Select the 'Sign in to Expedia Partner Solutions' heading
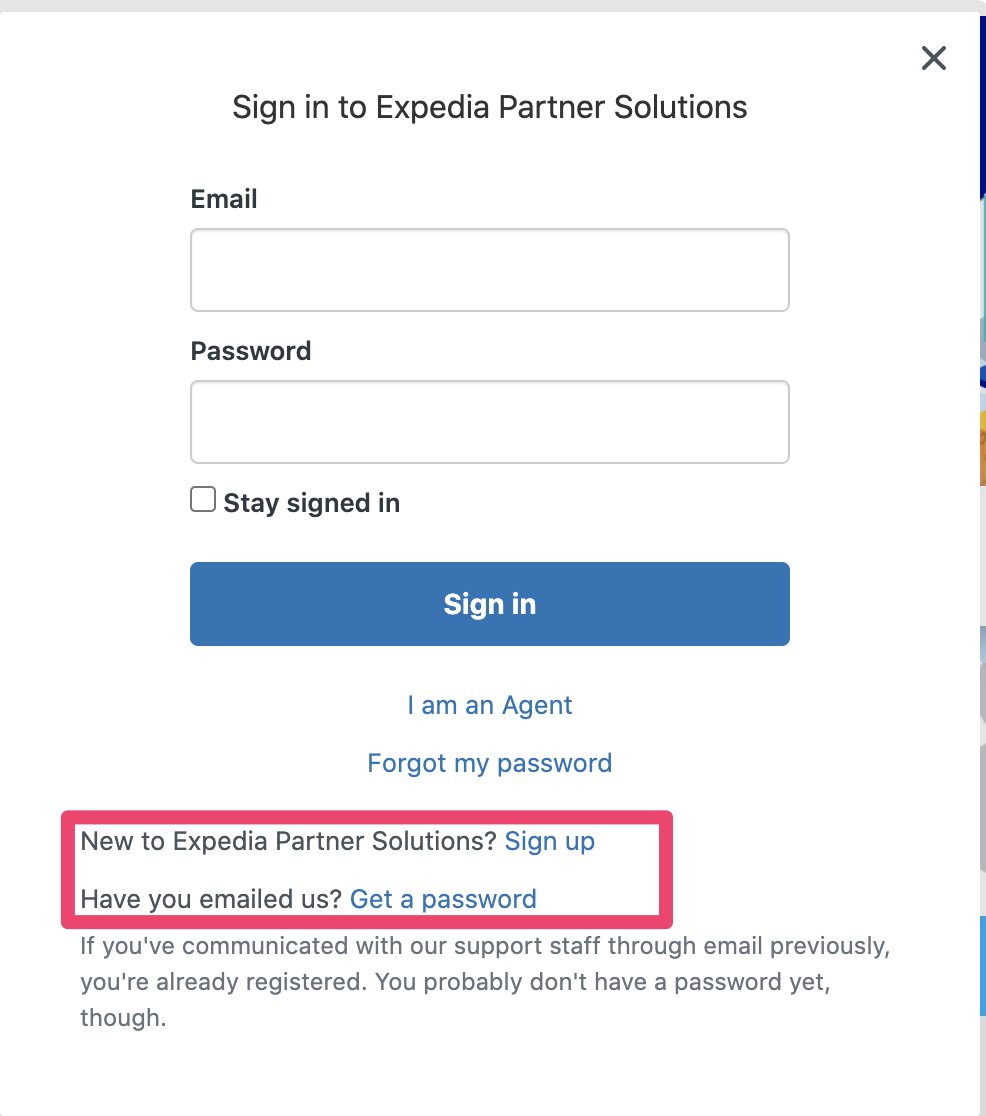The image size is (986, 1116). point(490,107)
